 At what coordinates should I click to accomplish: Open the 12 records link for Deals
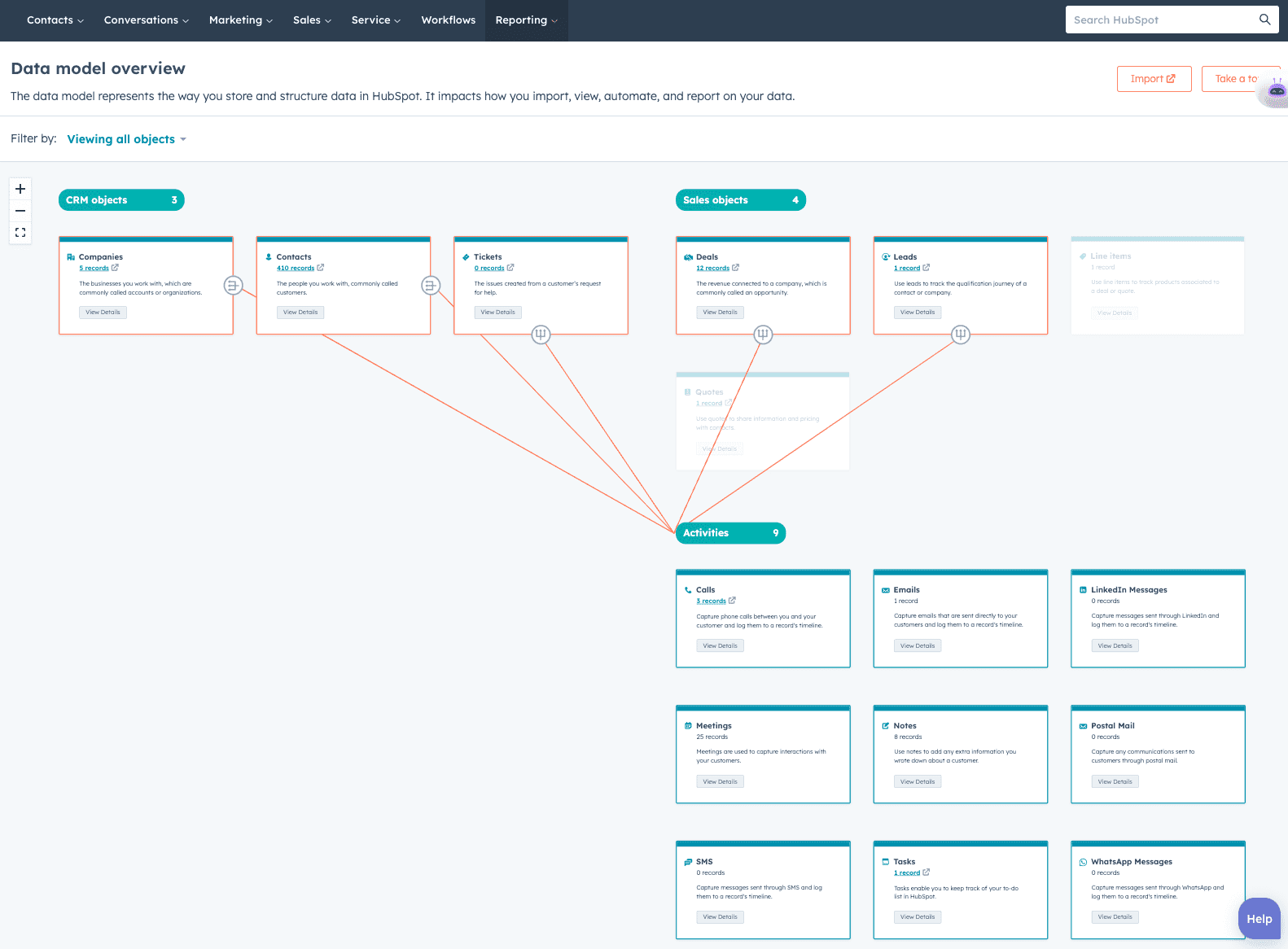click(x=713, y=268)
